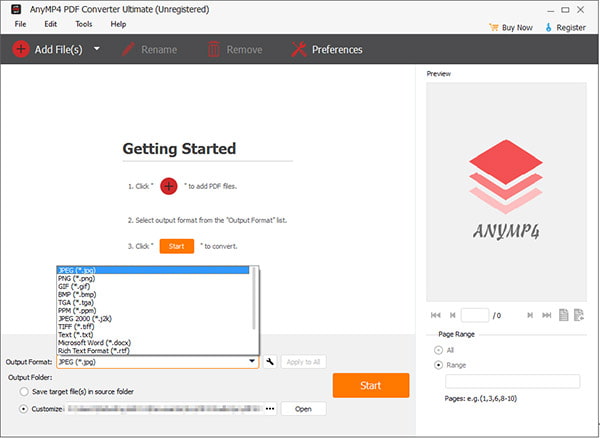Choose Text (*.txt) output format

pyautogui.click(x=153, y=334)
